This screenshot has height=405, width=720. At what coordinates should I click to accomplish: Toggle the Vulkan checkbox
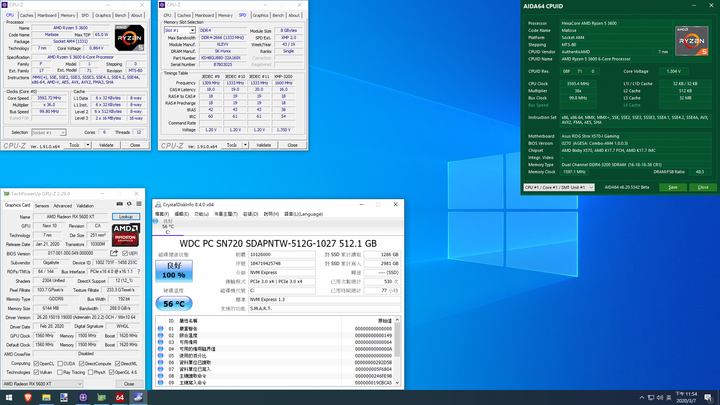tap(36, 372)
